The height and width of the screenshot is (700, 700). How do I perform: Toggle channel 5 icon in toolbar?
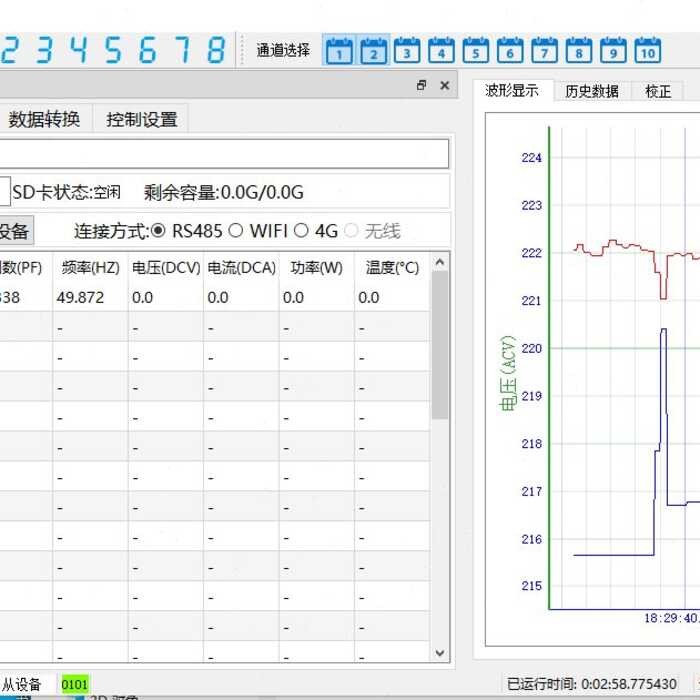tap(476, 49)
